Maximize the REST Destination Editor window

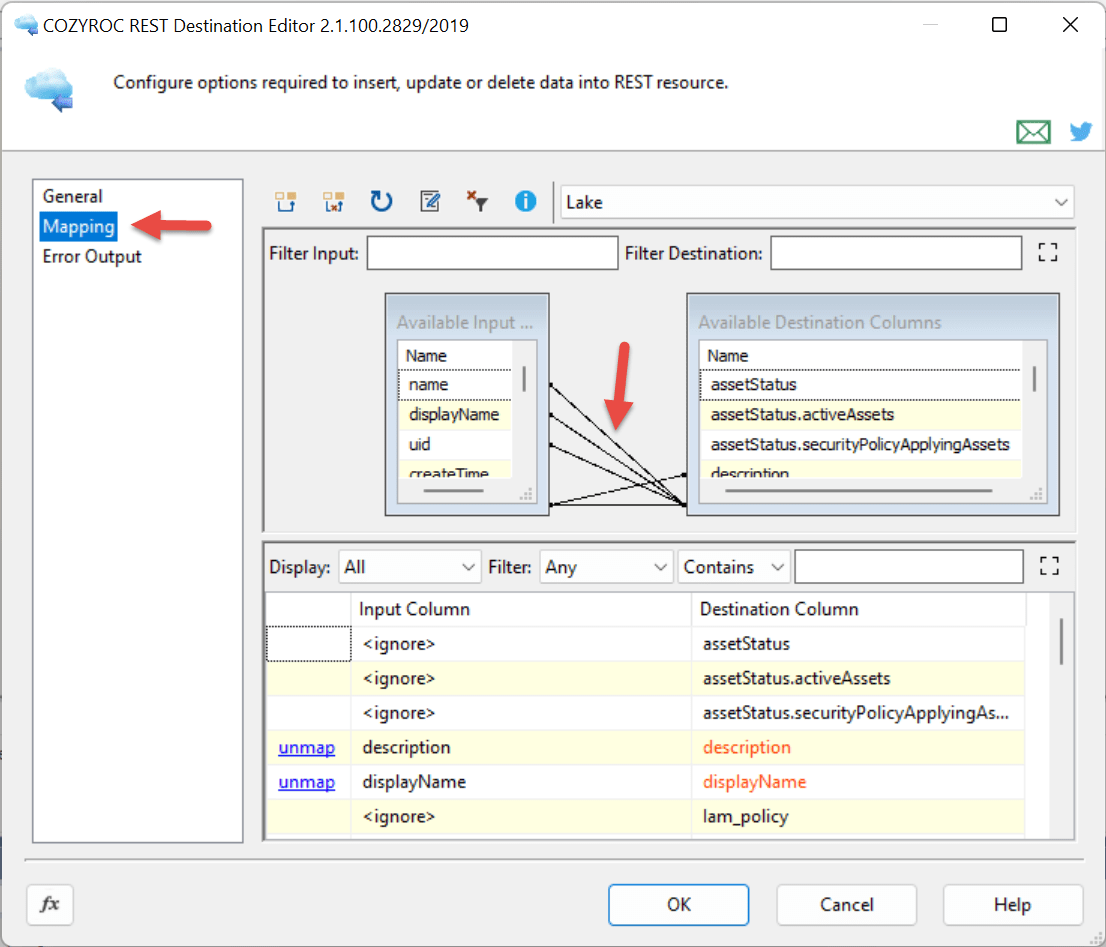pos(999,25)
